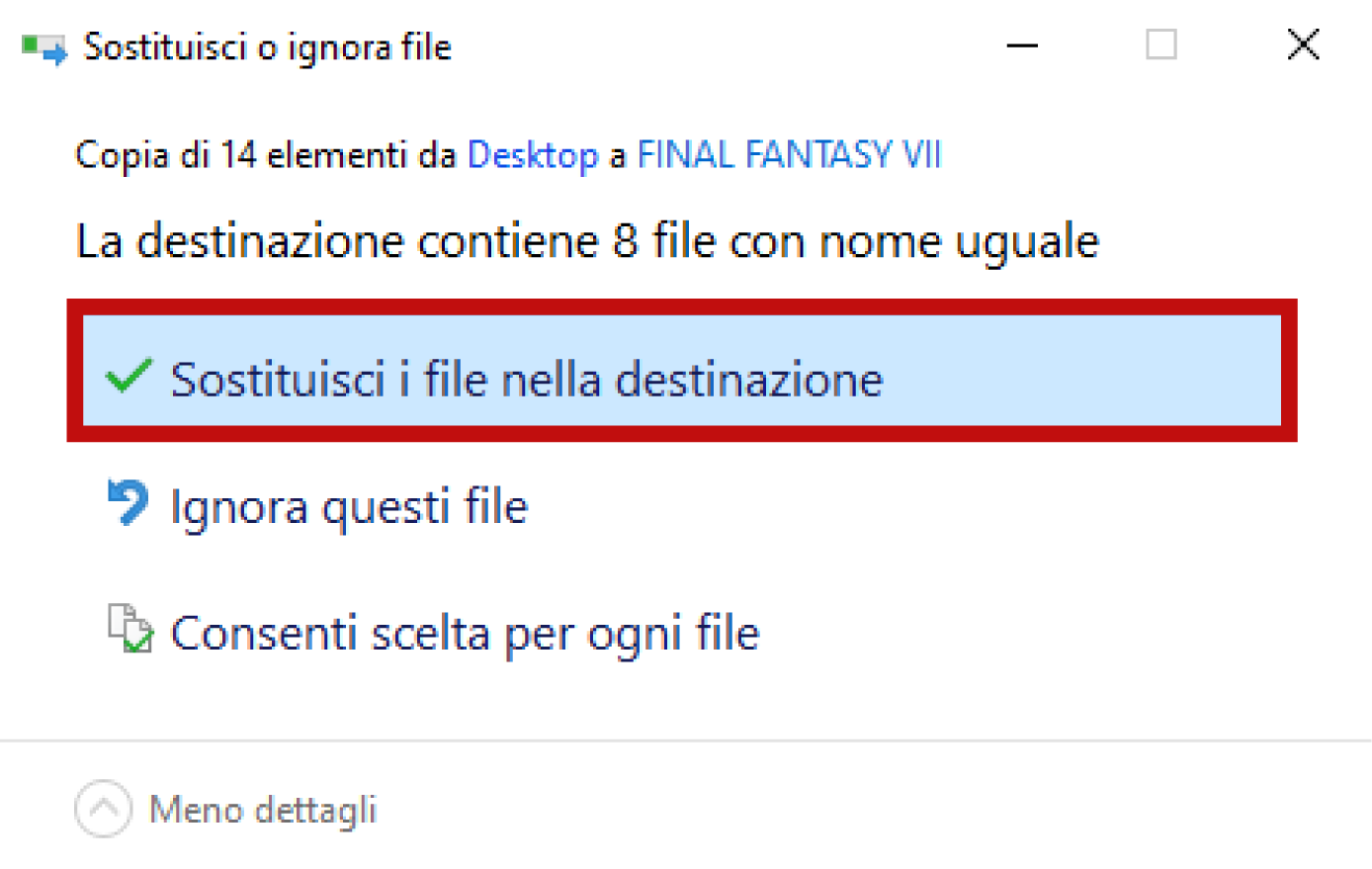Screen dimensions: 1372x869
Task: Click the blue undo arrow skip icon
Action: coord(128,503)
